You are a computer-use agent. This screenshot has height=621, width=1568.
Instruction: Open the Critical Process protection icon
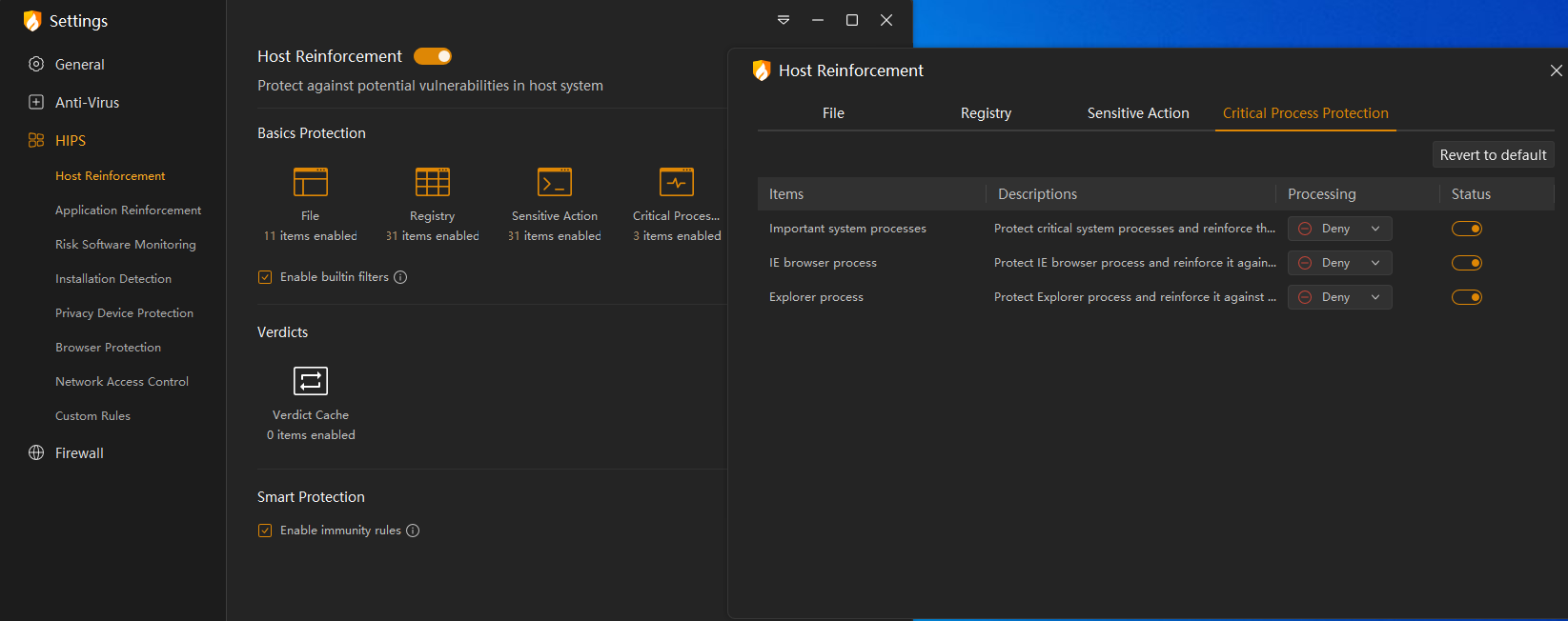tap(676, 182)
